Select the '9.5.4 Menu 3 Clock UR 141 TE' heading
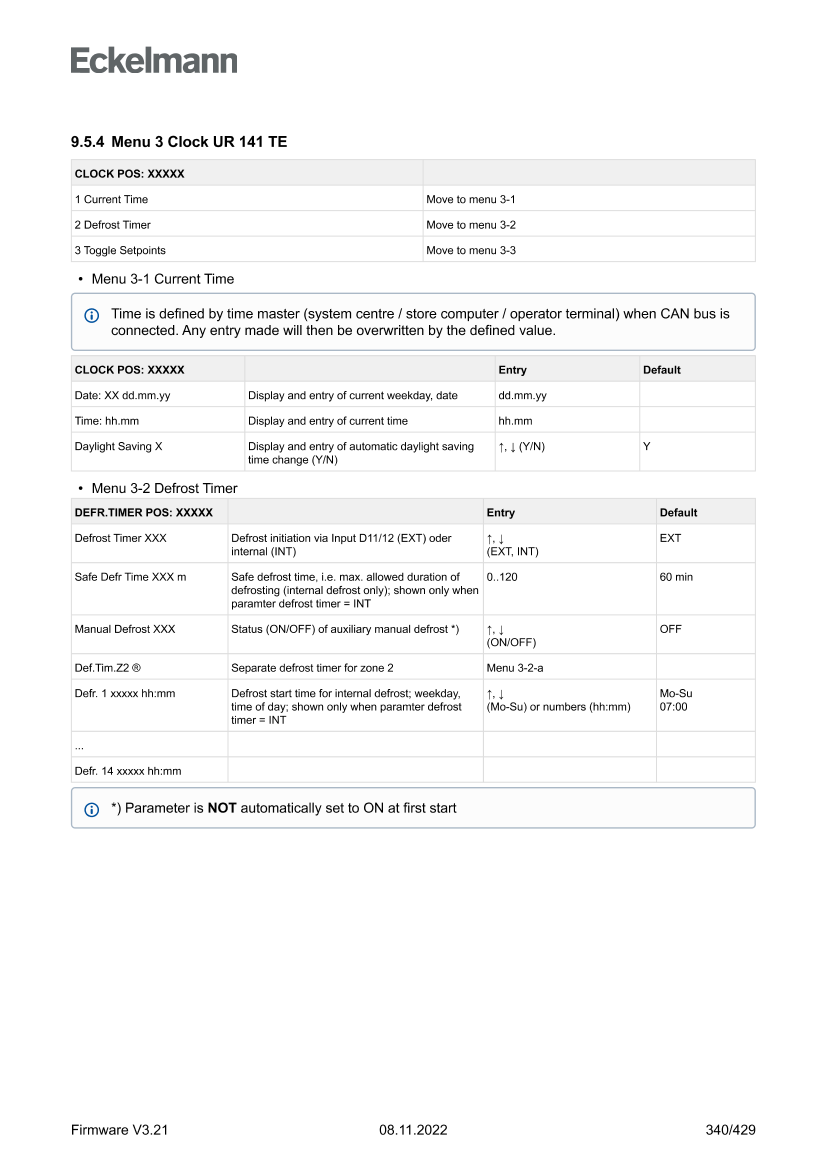This screenshot has height=1169, width=827. pos(179,142)
